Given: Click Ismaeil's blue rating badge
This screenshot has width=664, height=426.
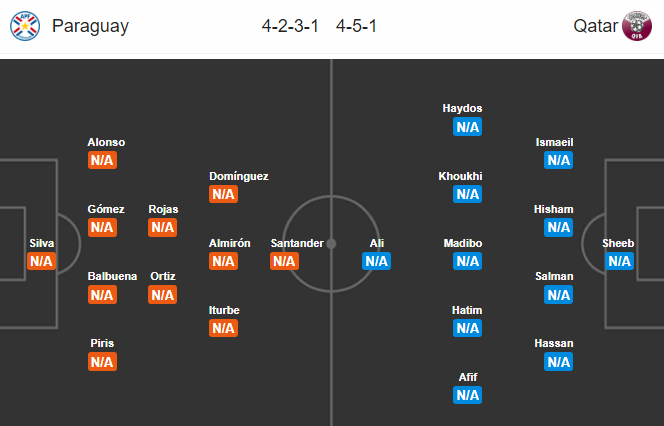Looking at the screenshot, I should (x=559, y=160).
